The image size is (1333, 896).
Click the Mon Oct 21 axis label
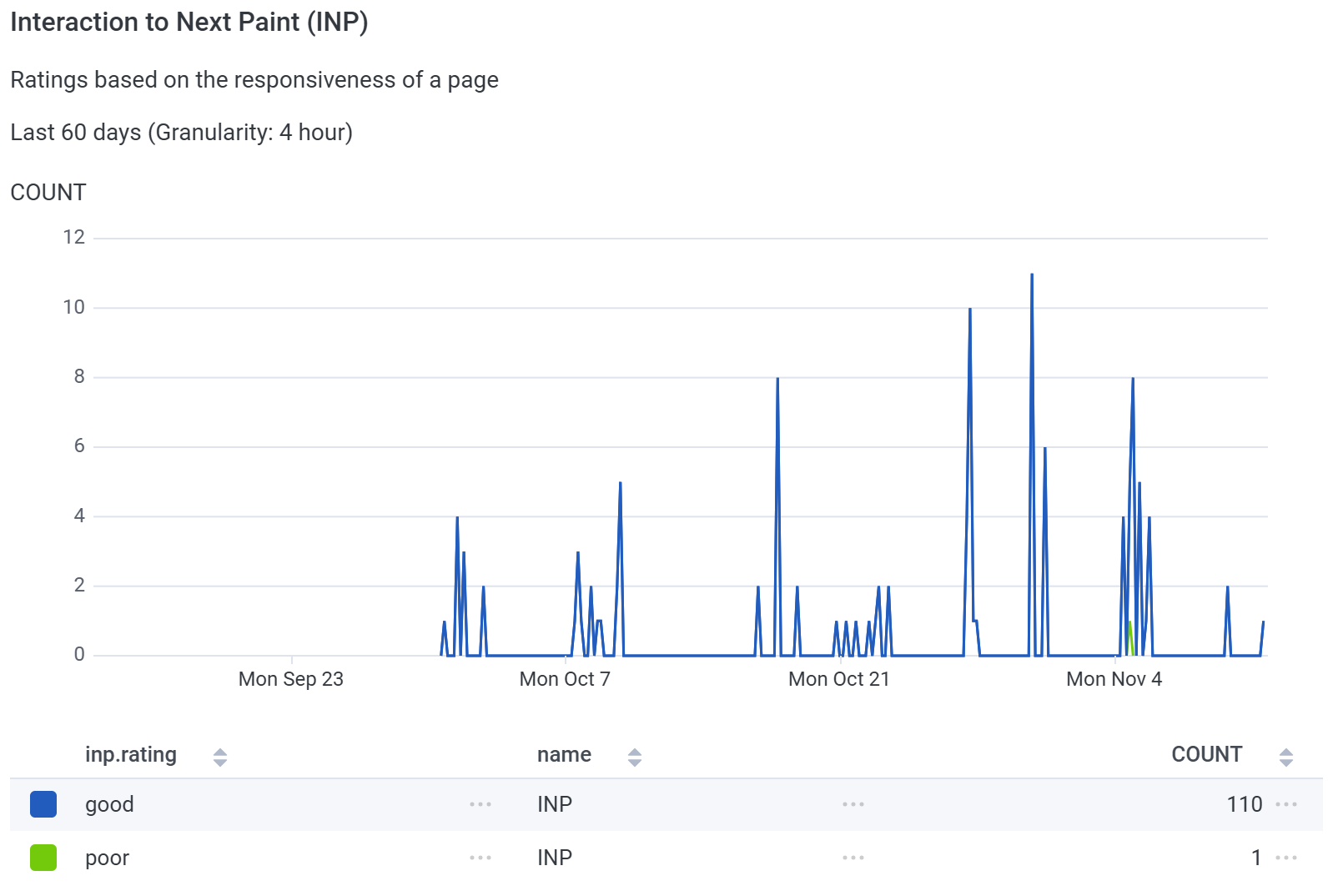coord(839,679)
